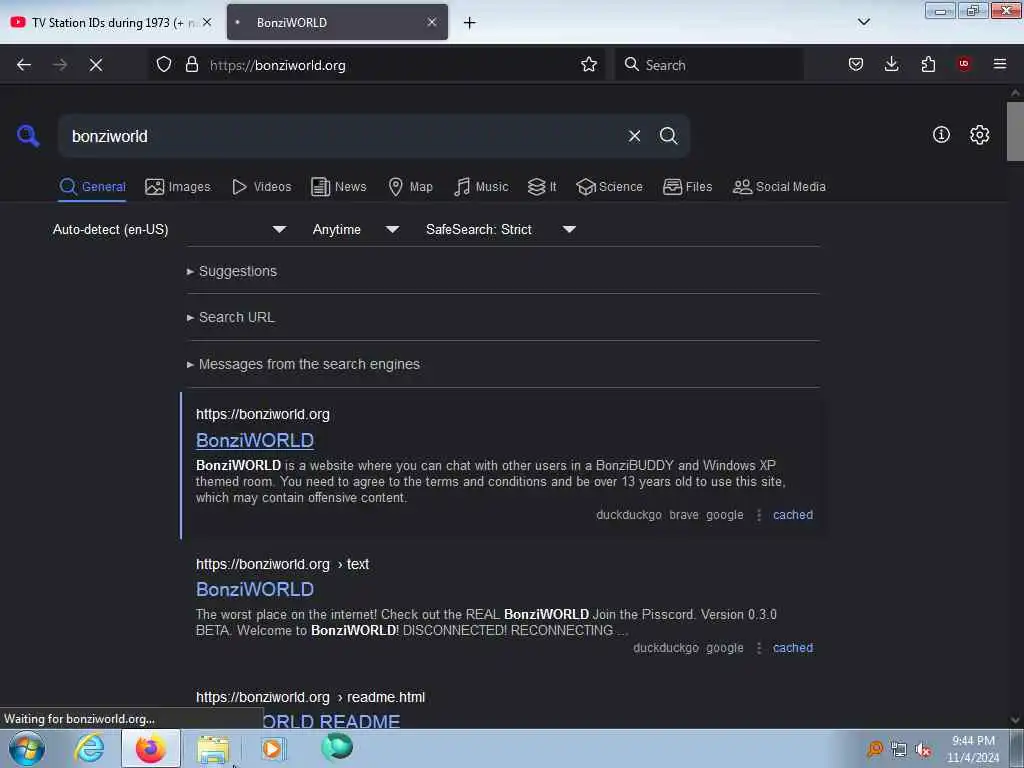Open the second BonziWORLD result titled text
Screen dimensions: 1024x768
click(x=255, y=589)
